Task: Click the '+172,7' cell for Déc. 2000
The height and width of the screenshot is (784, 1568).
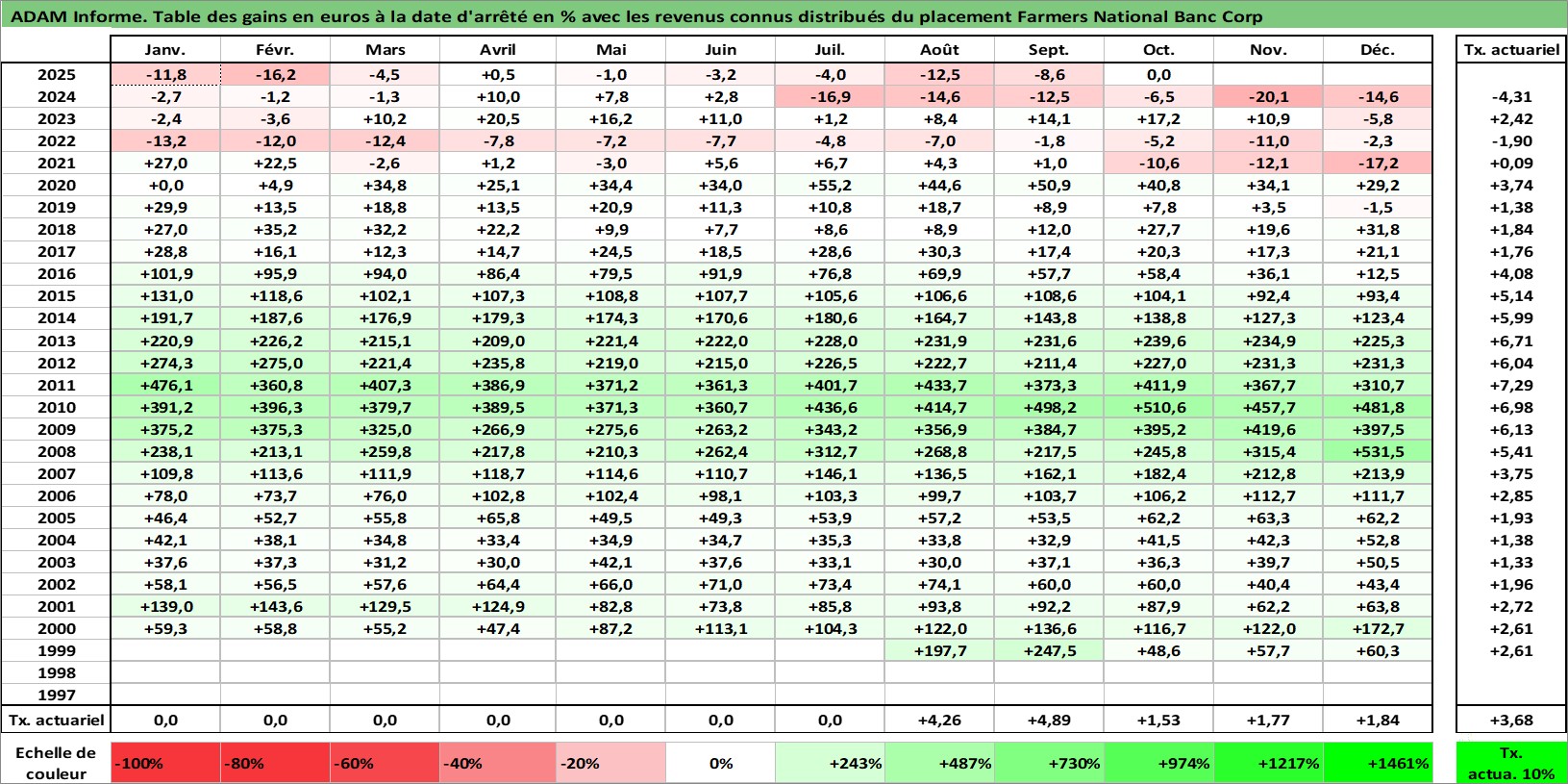Action: 1378,628
